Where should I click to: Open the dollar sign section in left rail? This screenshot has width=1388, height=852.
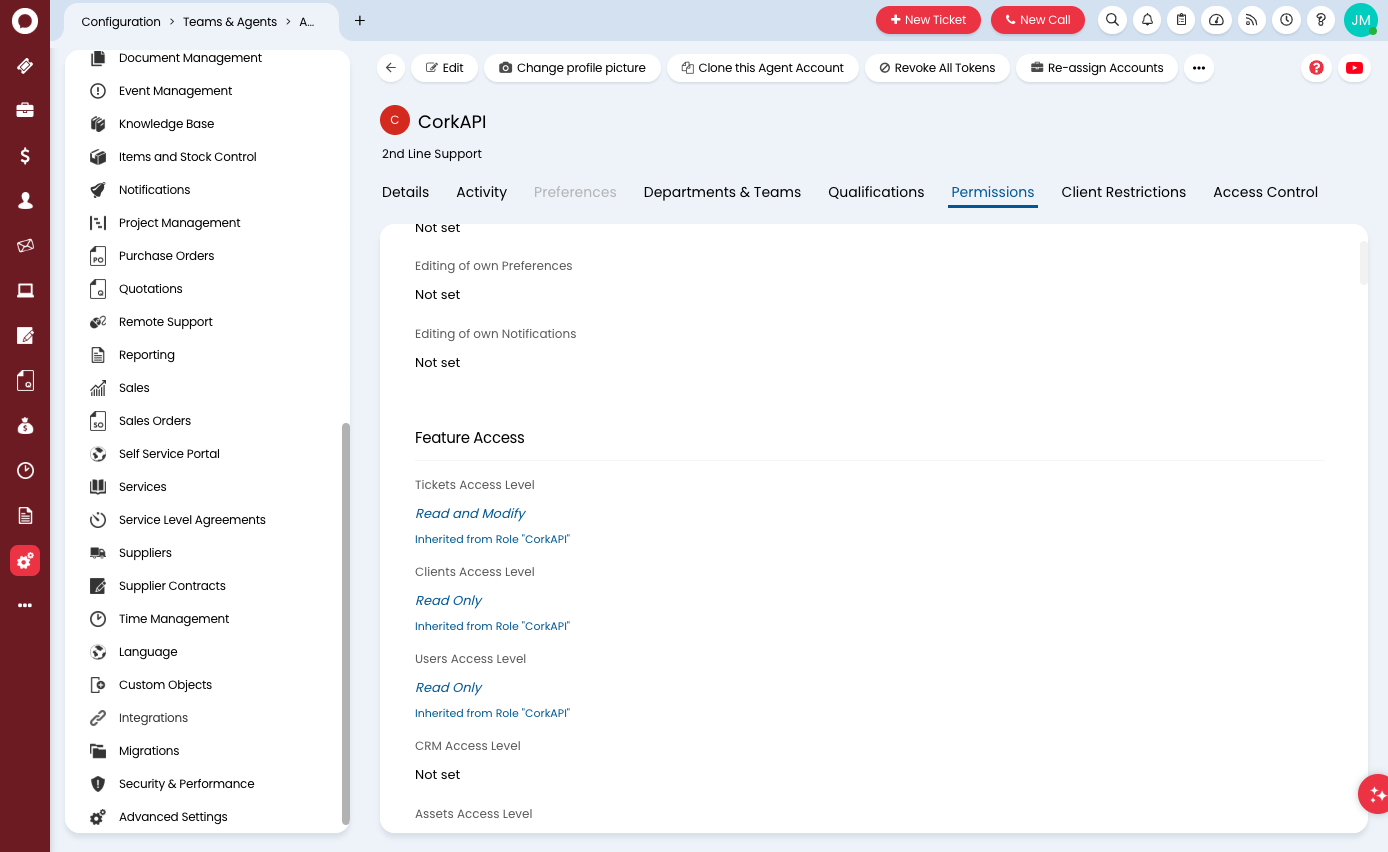pyautogui.click(x=25, y=155)
